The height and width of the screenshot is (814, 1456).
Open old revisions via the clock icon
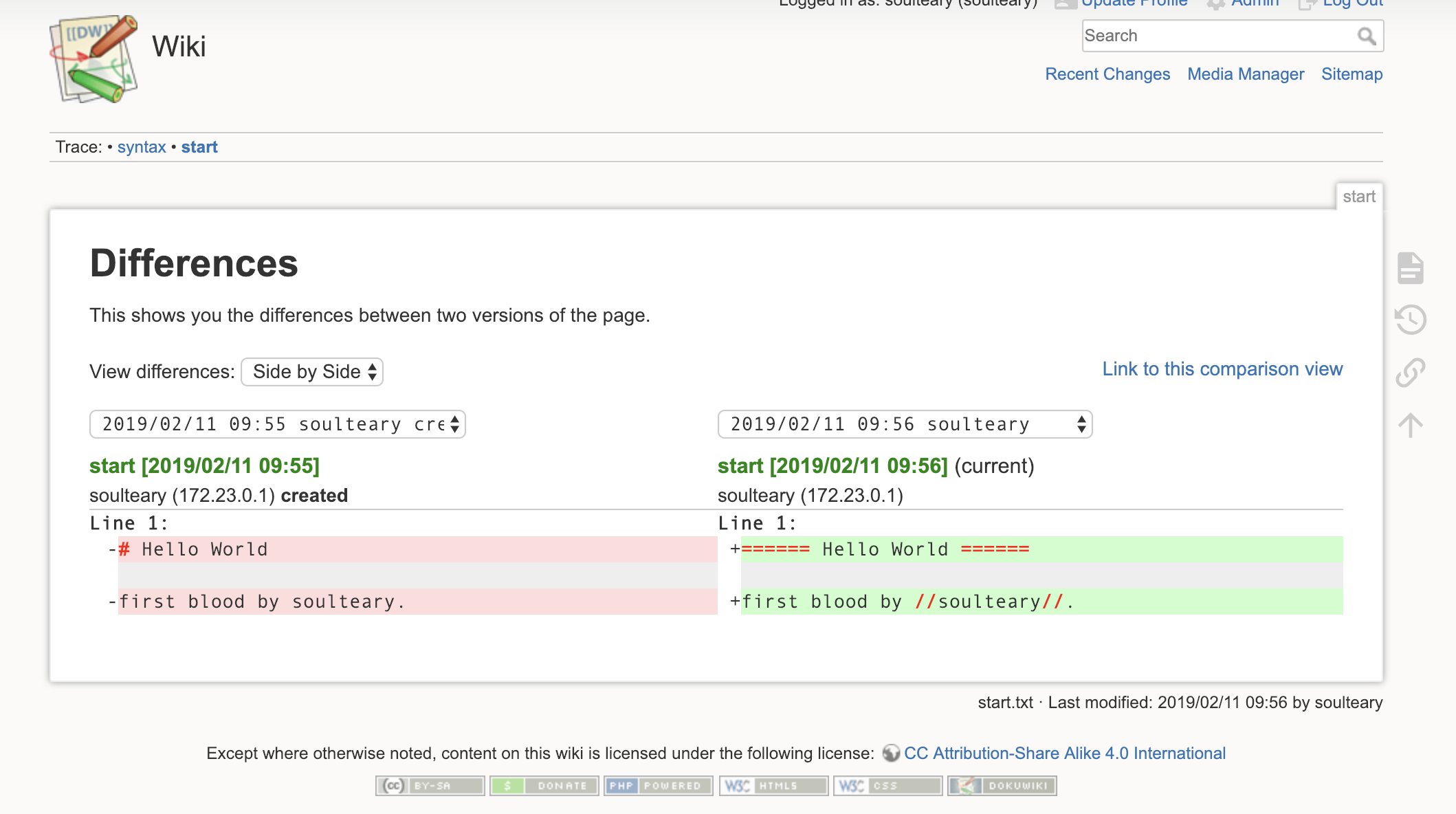pos(1410,320)
